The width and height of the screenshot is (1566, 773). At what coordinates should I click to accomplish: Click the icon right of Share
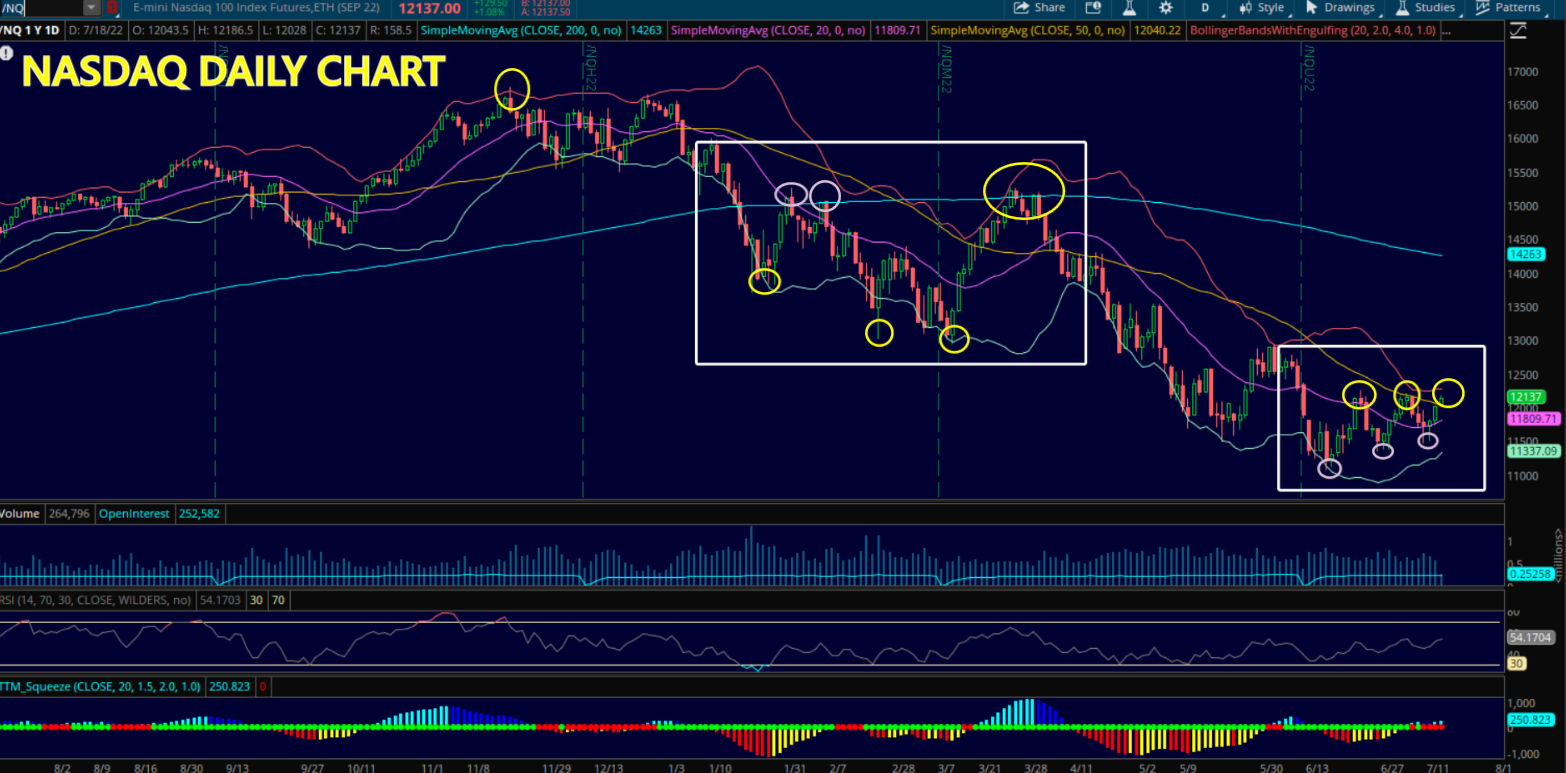click(x=1093, y=7)
